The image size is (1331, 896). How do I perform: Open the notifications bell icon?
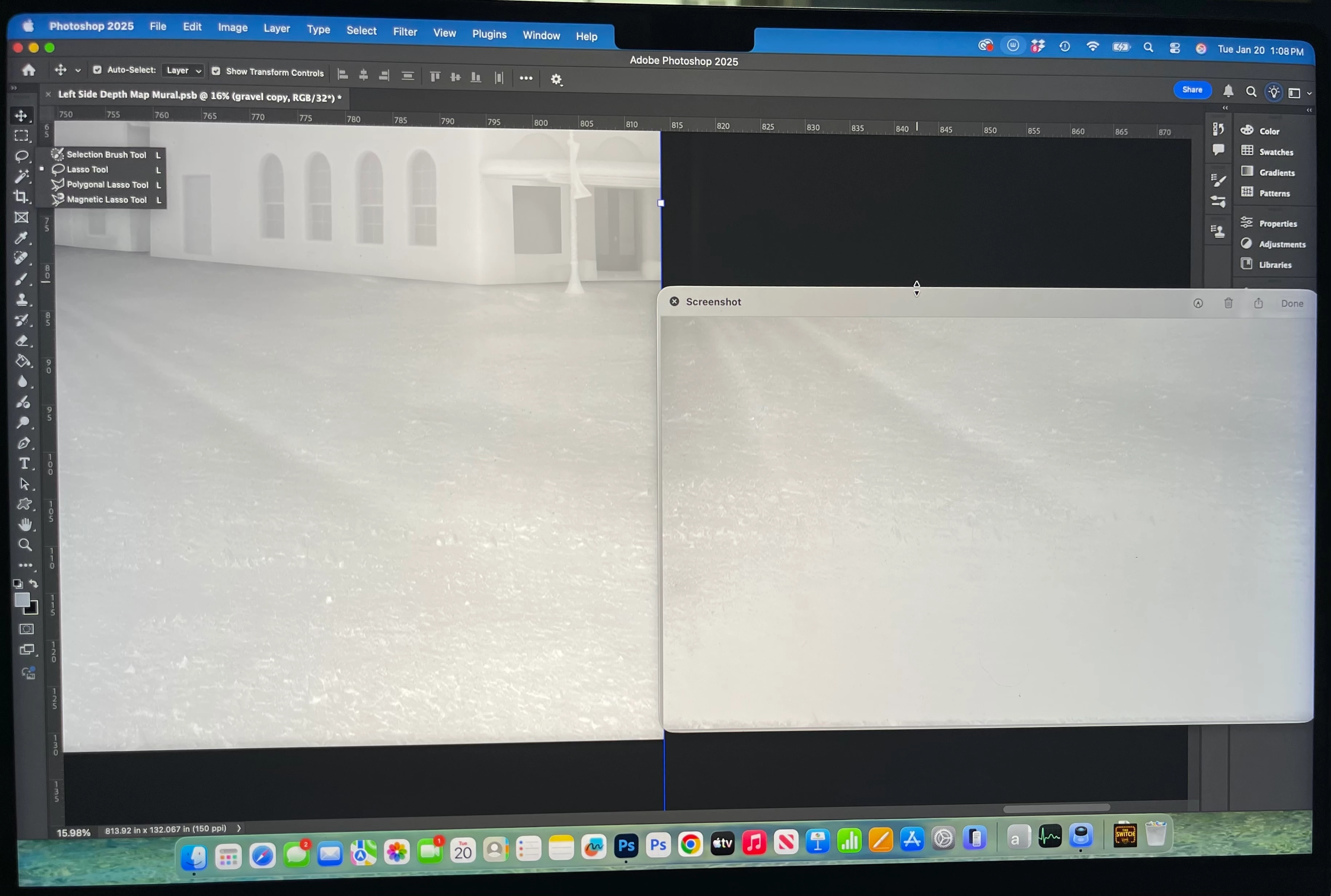click(1228, 91)
